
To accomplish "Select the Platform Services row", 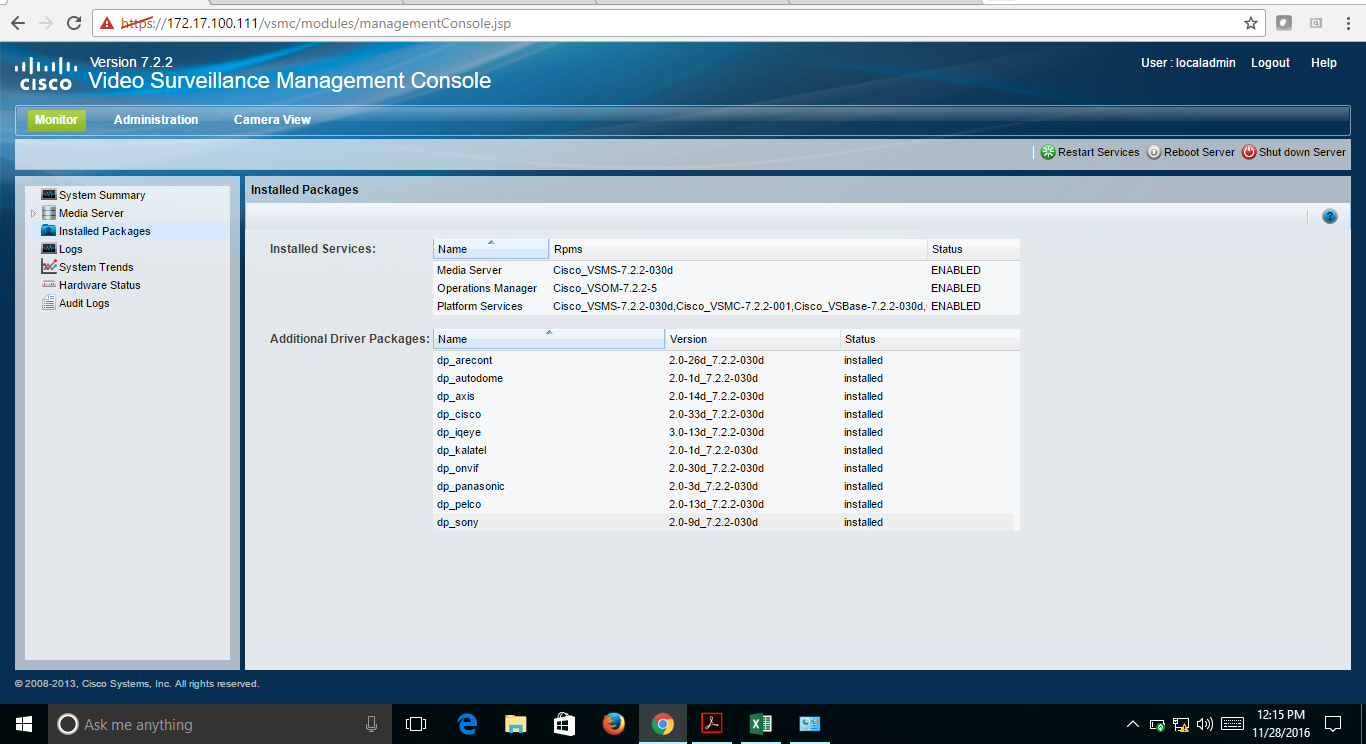I will [726, 306].
